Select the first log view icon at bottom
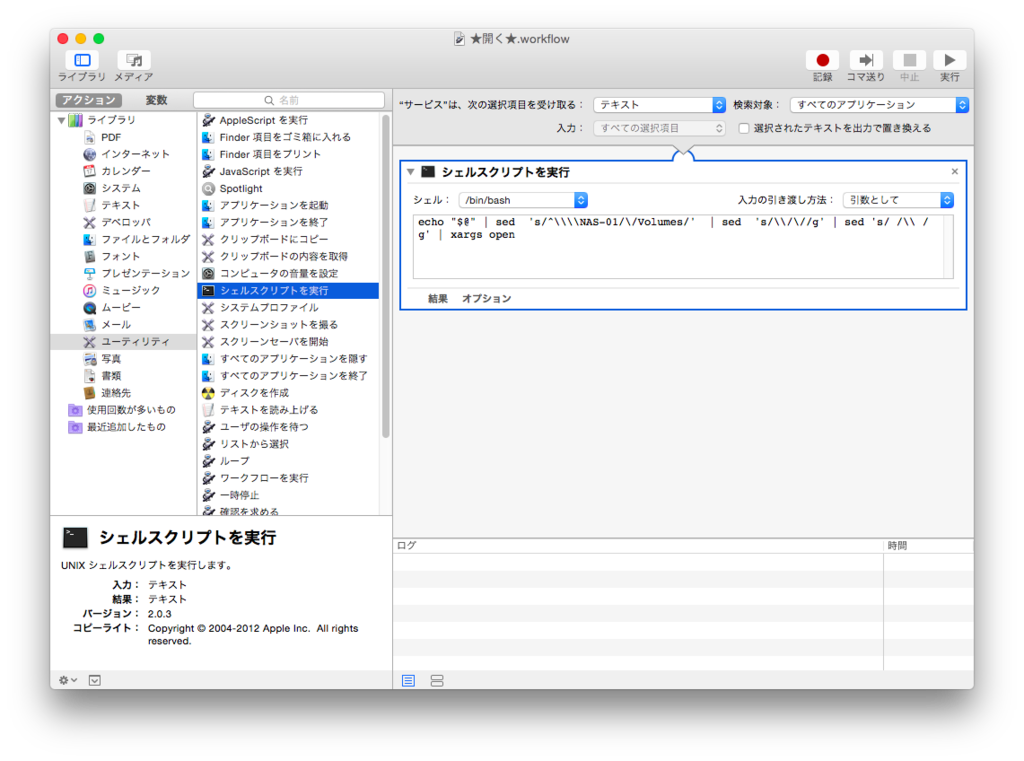This screenshot has height=761, width=1024. [x=408, y=680]
